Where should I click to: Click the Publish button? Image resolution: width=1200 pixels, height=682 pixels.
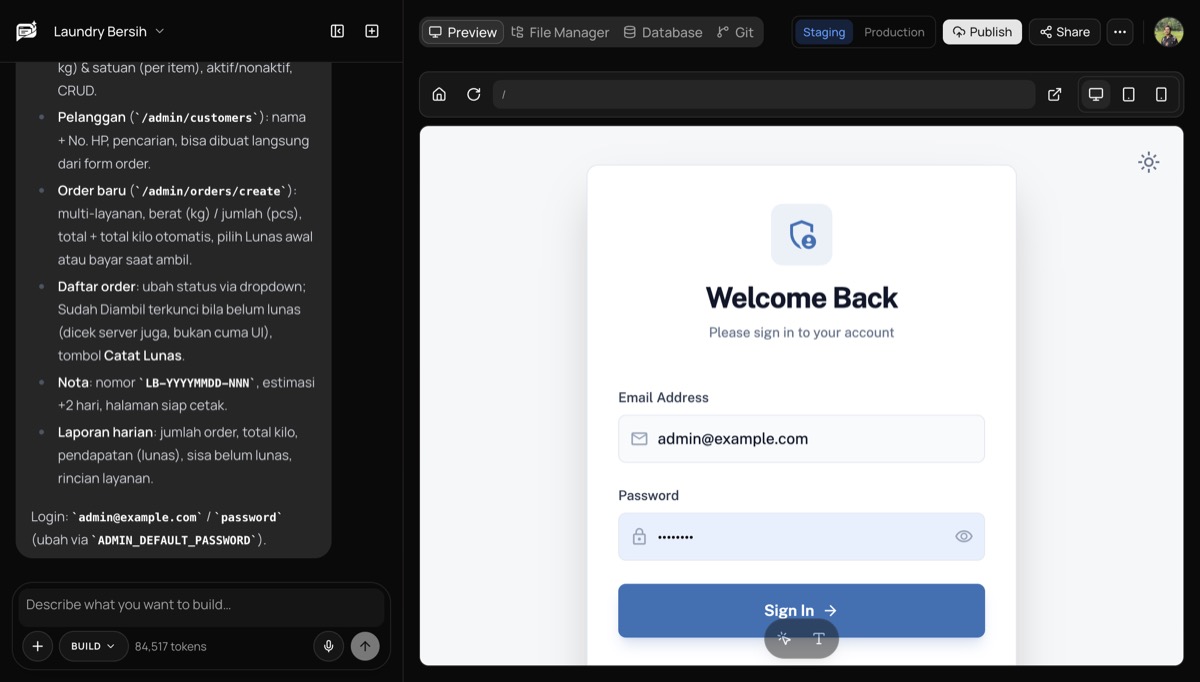click(982, 32)
